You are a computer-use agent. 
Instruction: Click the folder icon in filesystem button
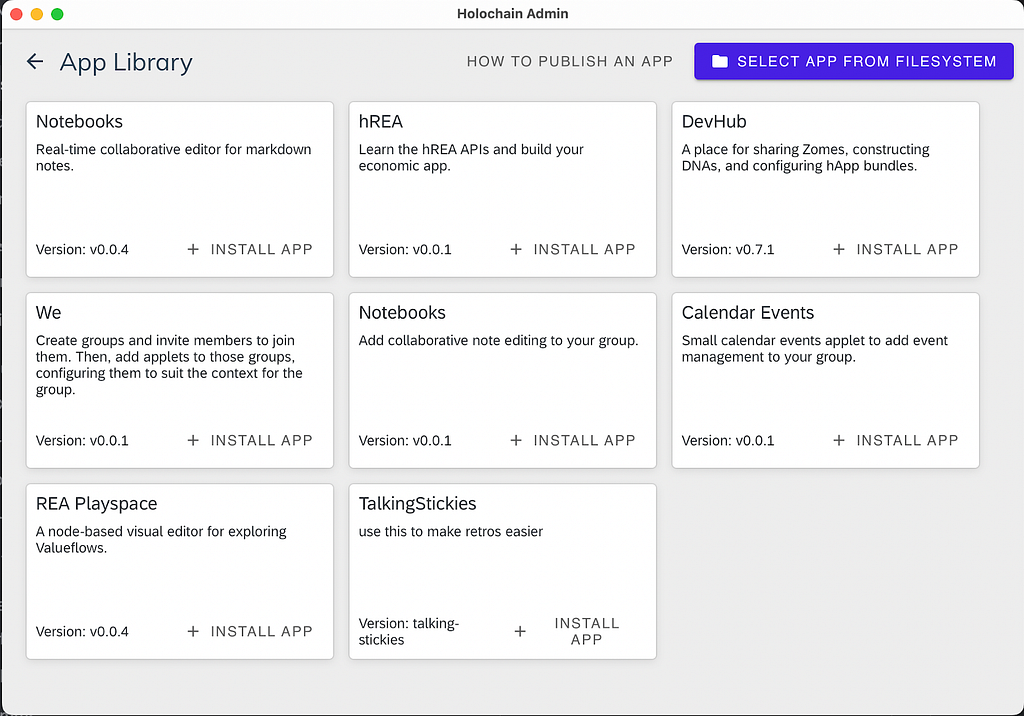(719, 61)
